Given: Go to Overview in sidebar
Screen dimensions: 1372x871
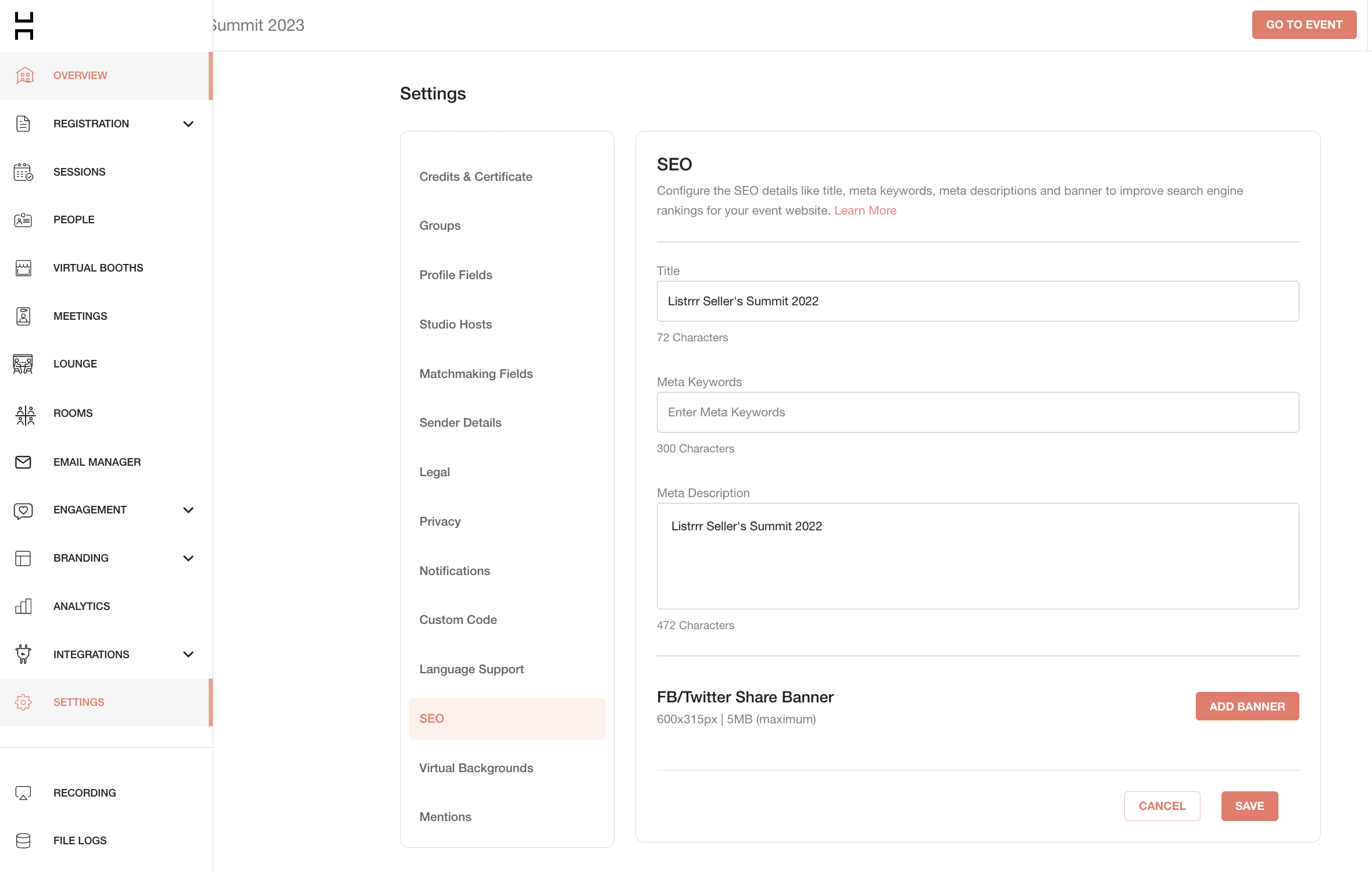Looking at the screenshot, I should [x=106, y=76].
